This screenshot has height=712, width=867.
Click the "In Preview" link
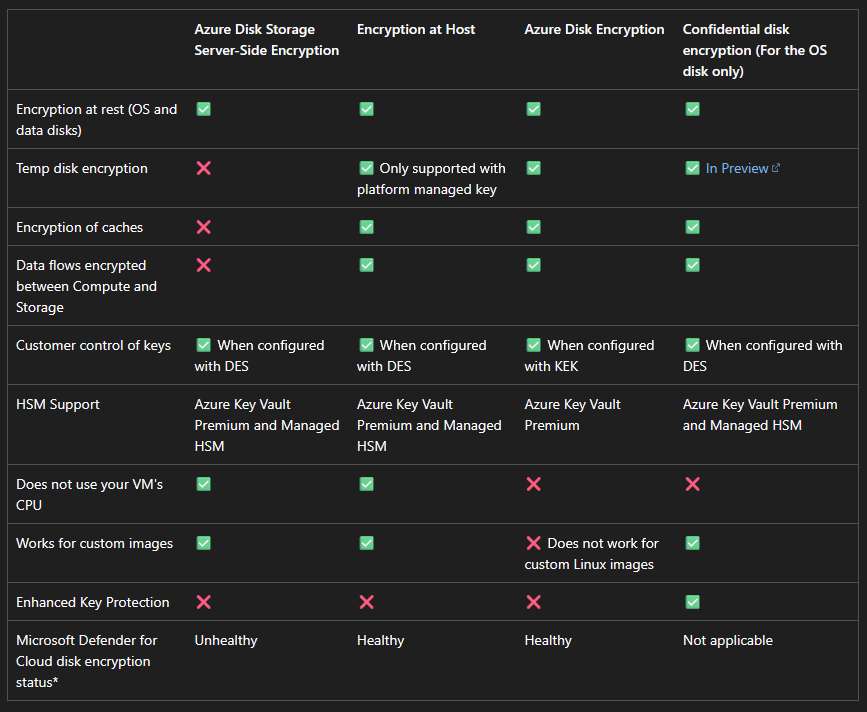(x=737, y=168)
